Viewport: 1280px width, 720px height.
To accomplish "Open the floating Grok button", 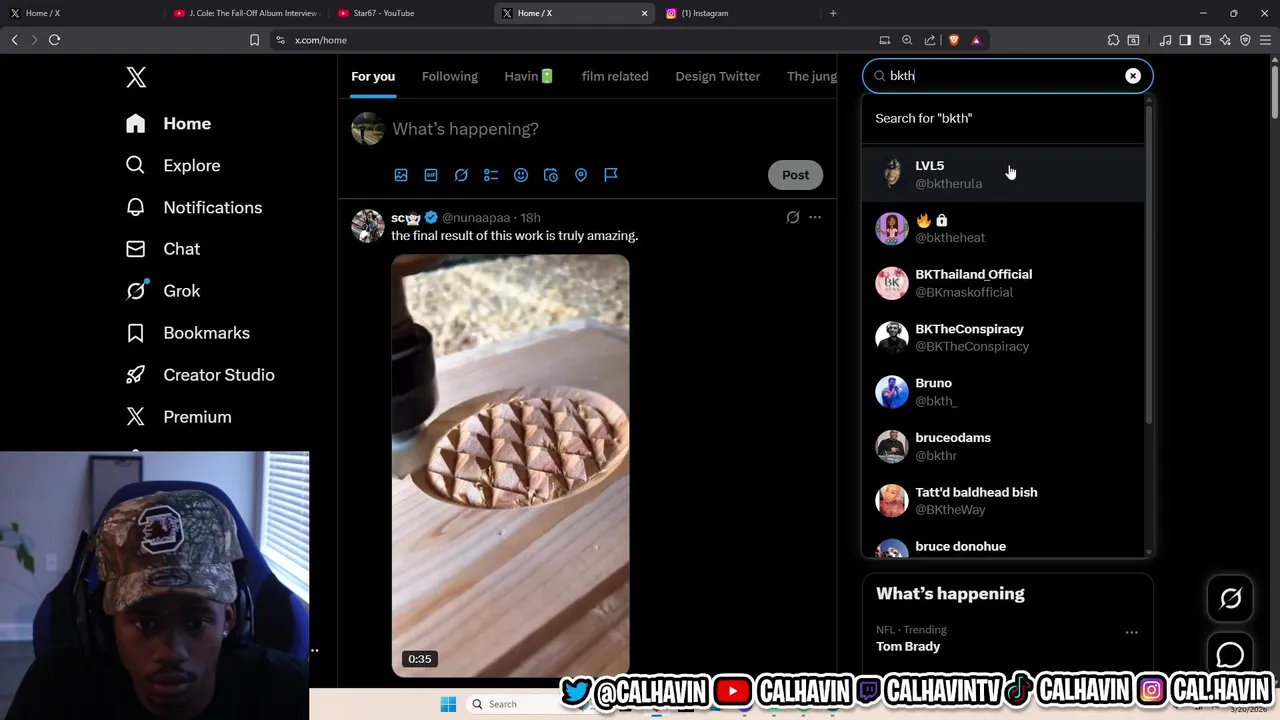I will [x=1230, y=599].
